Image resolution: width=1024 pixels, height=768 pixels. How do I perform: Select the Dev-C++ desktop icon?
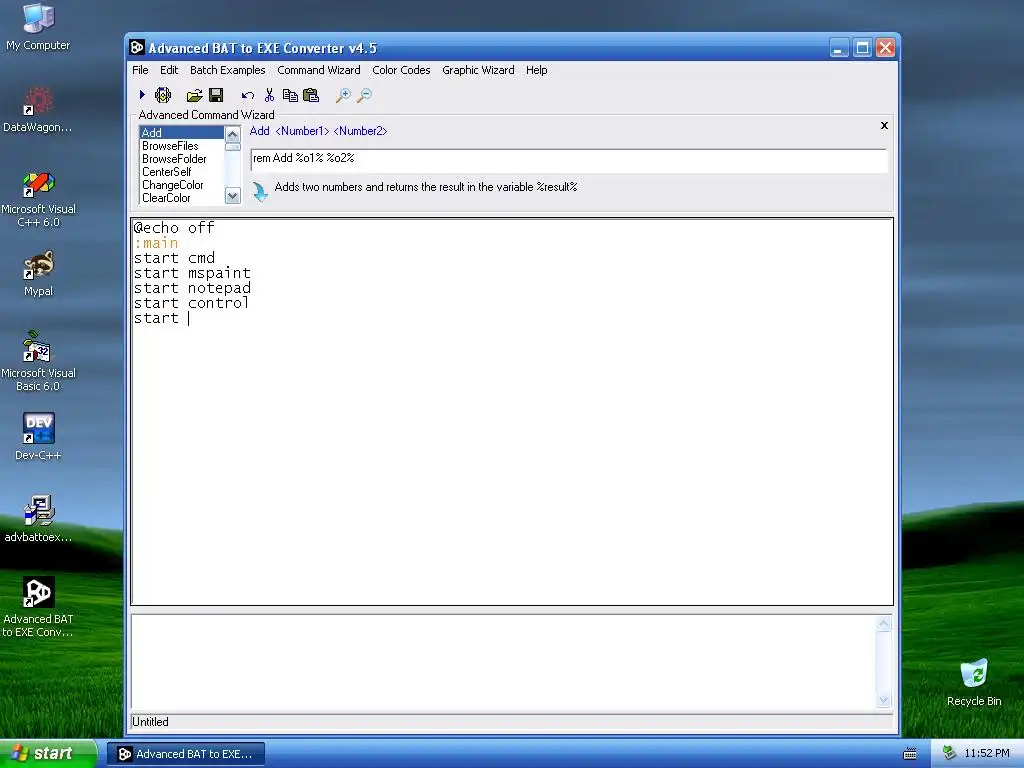38,436
